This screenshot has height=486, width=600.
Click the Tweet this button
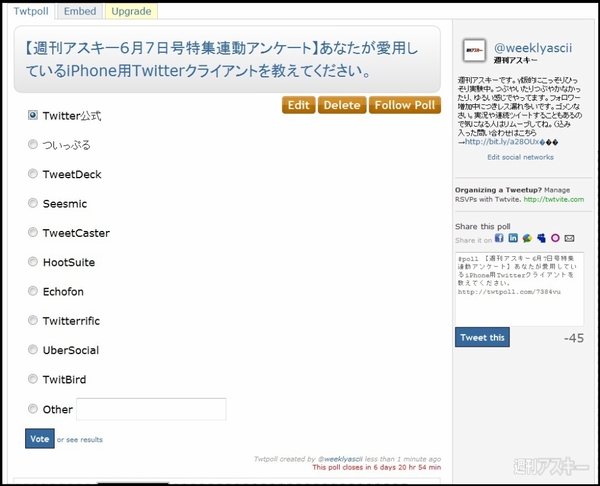[482, 337]
